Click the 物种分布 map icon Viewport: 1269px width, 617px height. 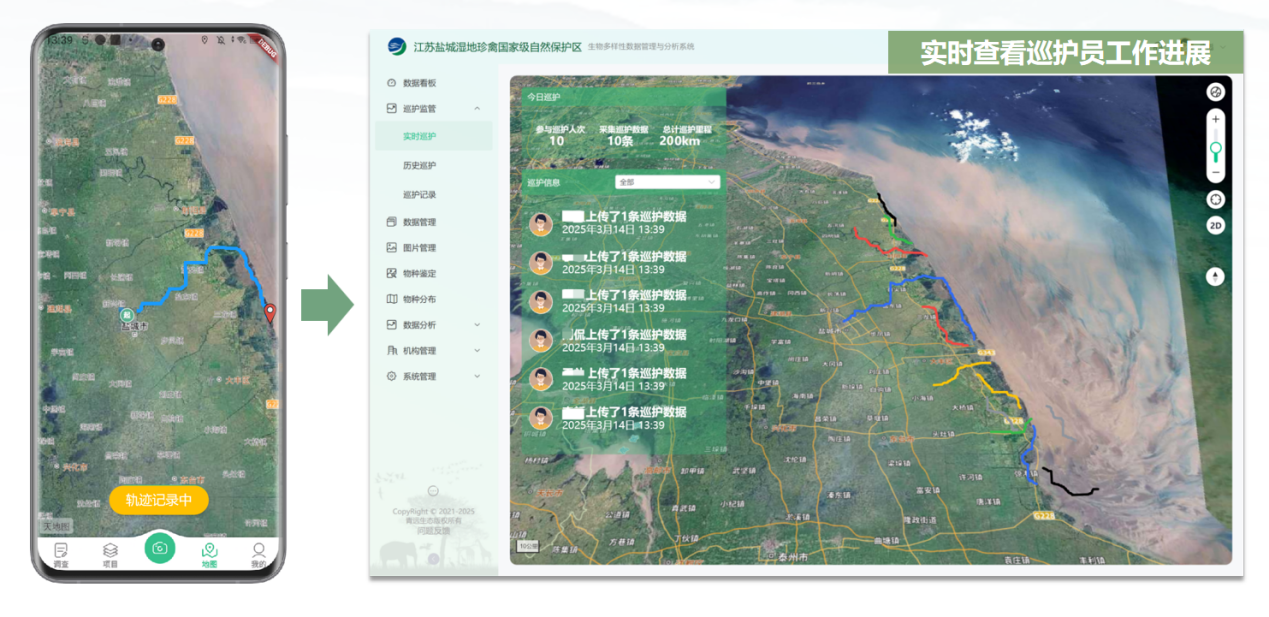tap(392, 299)
